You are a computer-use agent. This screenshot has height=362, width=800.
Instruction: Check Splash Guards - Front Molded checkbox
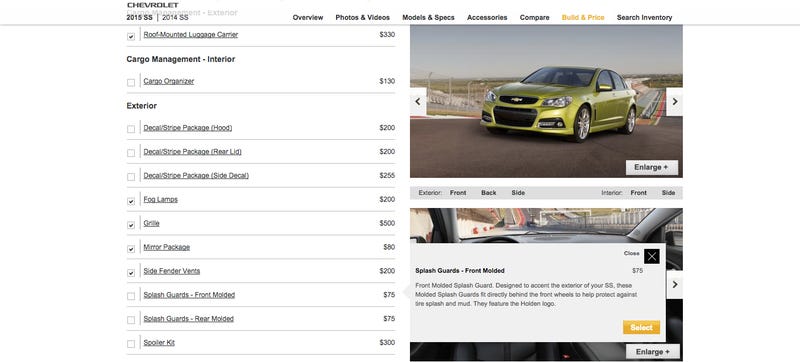(131, 296)
